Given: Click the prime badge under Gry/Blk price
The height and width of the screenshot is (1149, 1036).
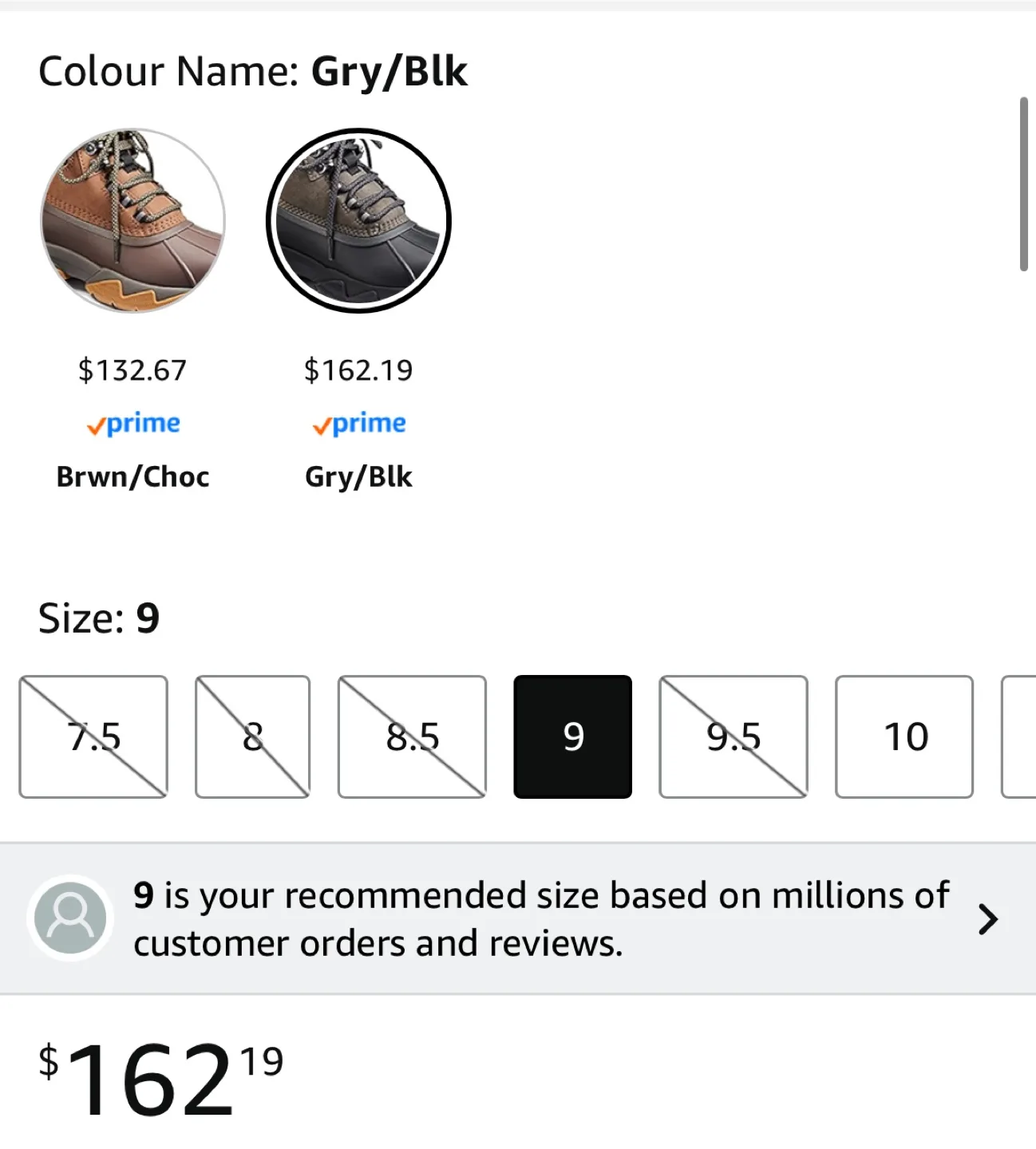Looking at the screenshot, I should pos(359,424).
